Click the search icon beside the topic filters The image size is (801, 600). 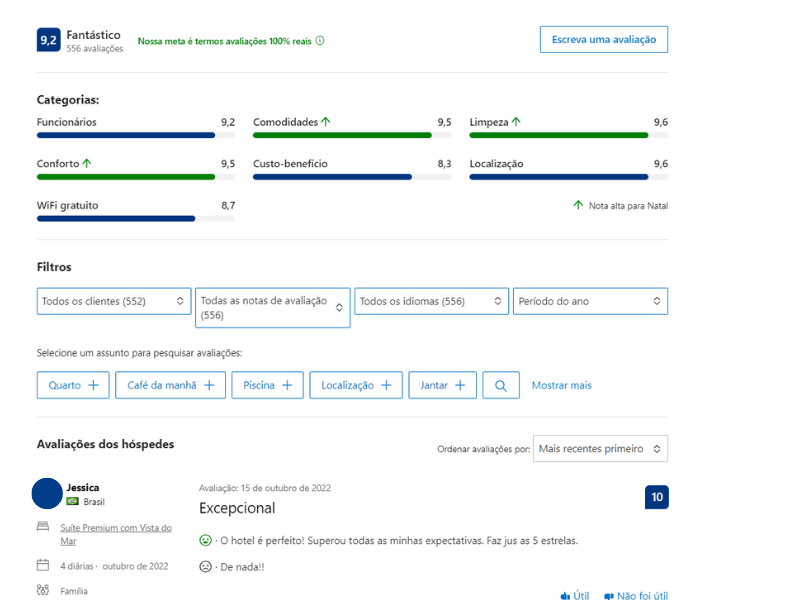501,385
